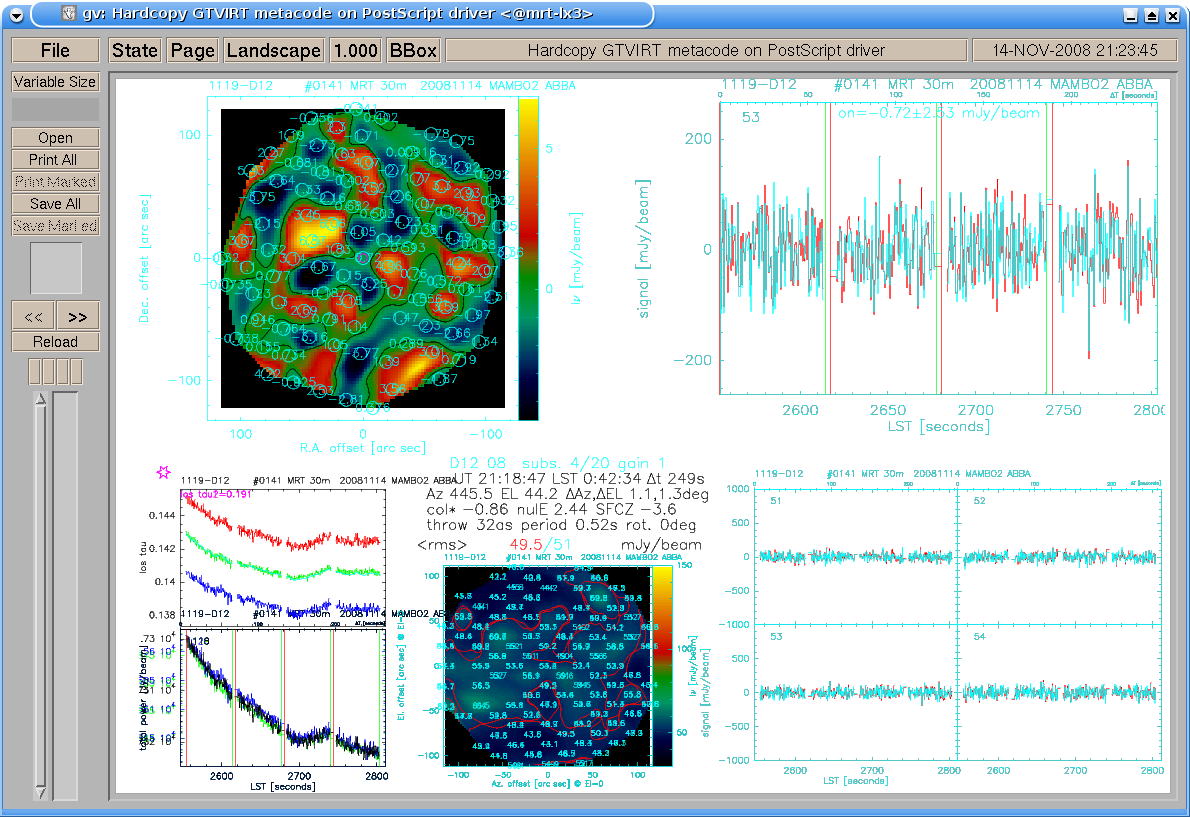Toggle the third small mark button below Reload
Screen dimensions: 1190x817
pos(63,372)
